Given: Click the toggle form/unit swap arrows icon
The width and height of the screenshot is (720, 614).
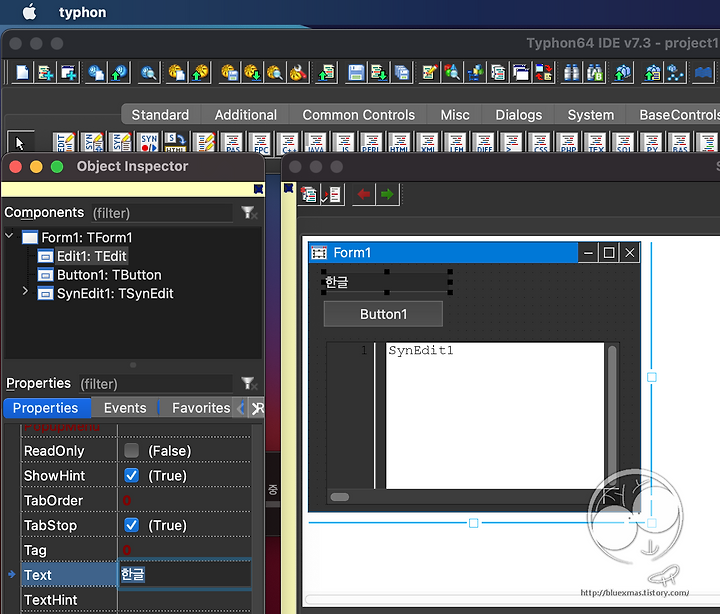Looking at the screenshot, I should [x=544, y=73].
